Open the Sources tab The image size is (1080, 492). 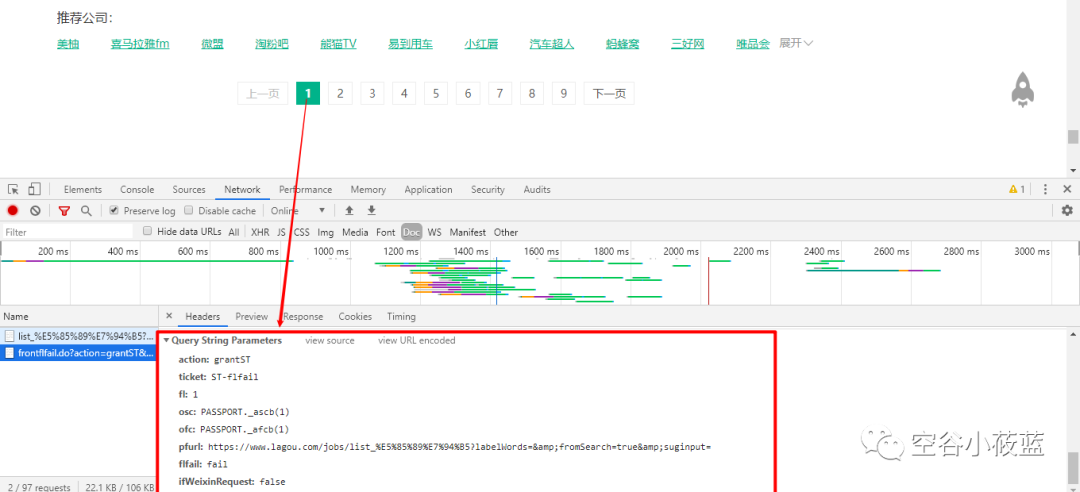(189, 189)
